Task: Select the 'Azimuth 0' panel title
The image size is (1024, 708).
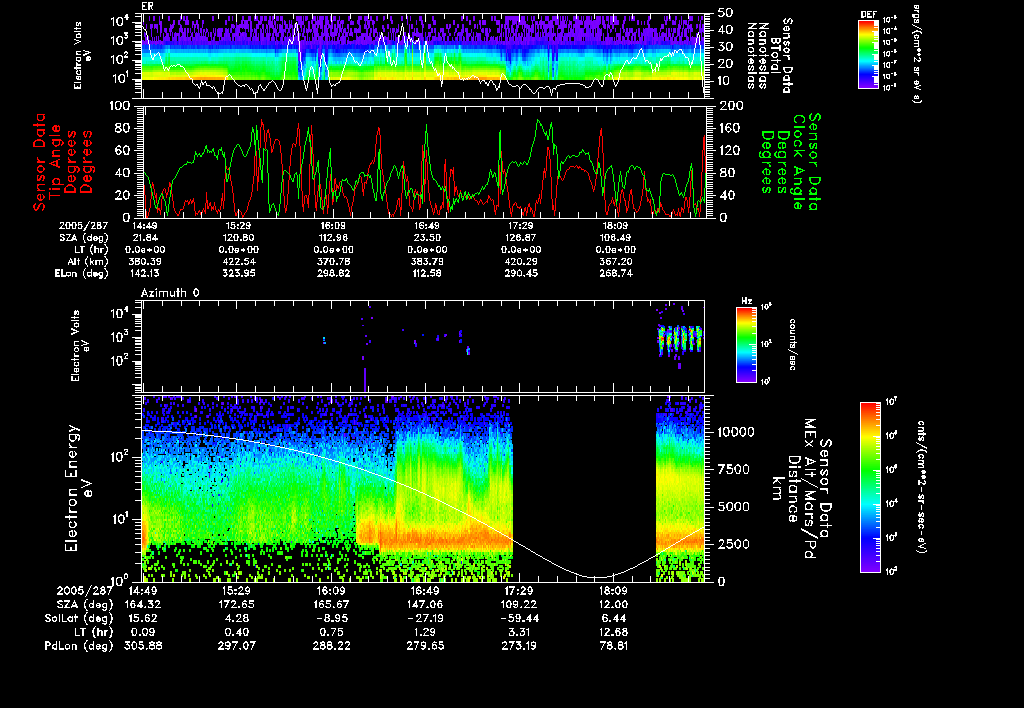Action: tap(170, 293)
